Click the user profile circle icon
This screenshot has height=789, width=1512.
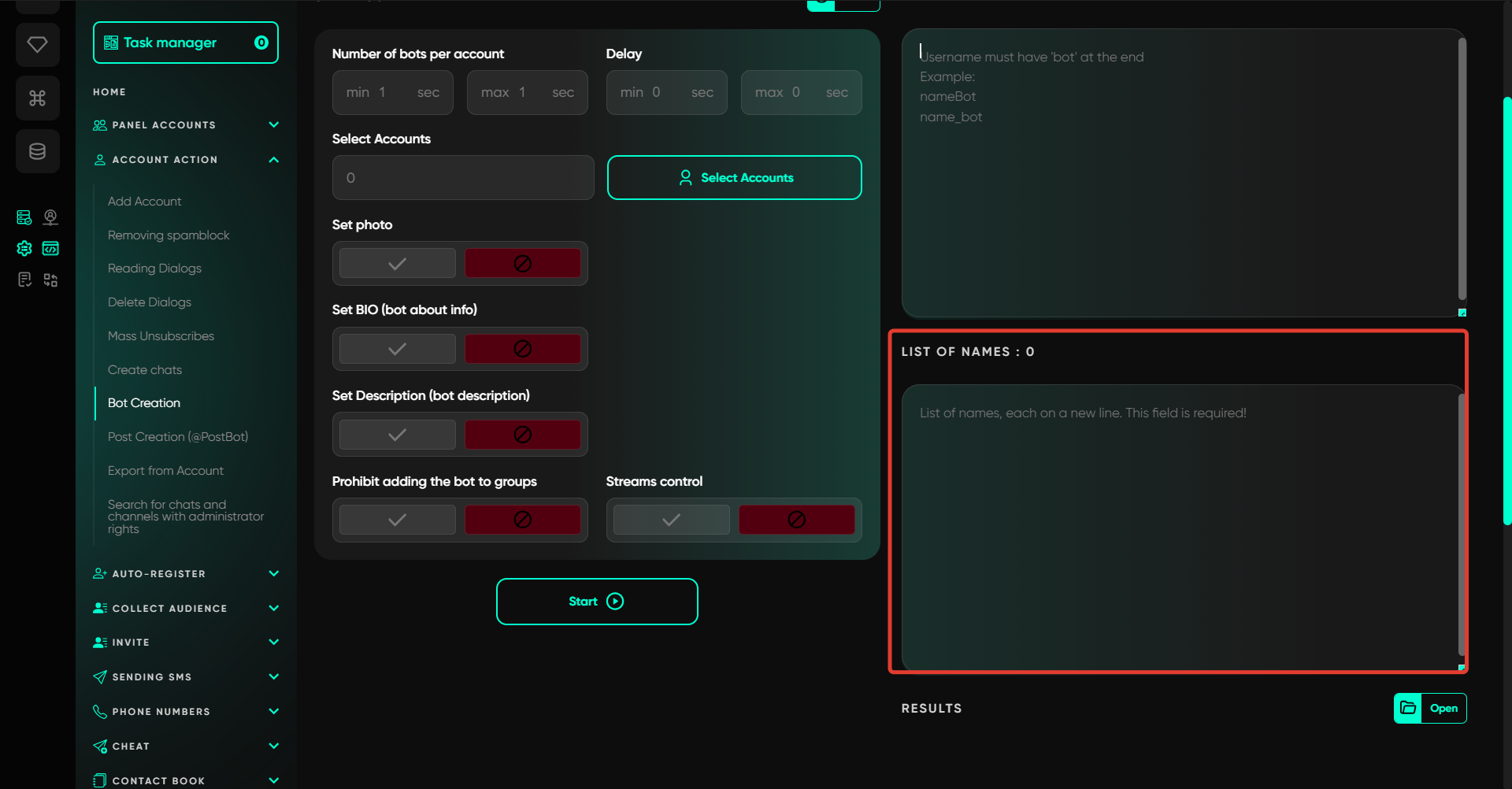50,217
